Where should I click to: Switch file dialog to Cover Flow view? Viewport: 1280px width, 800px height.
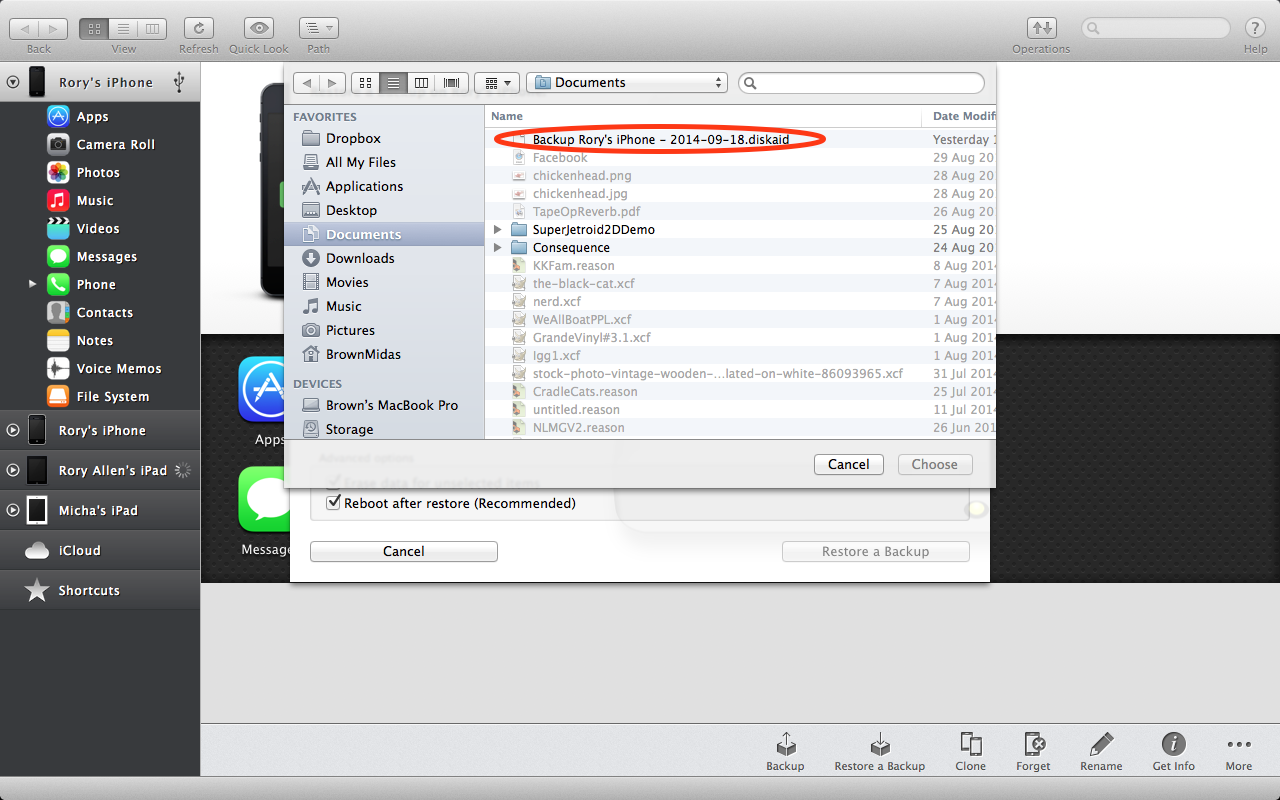point(451,83)
